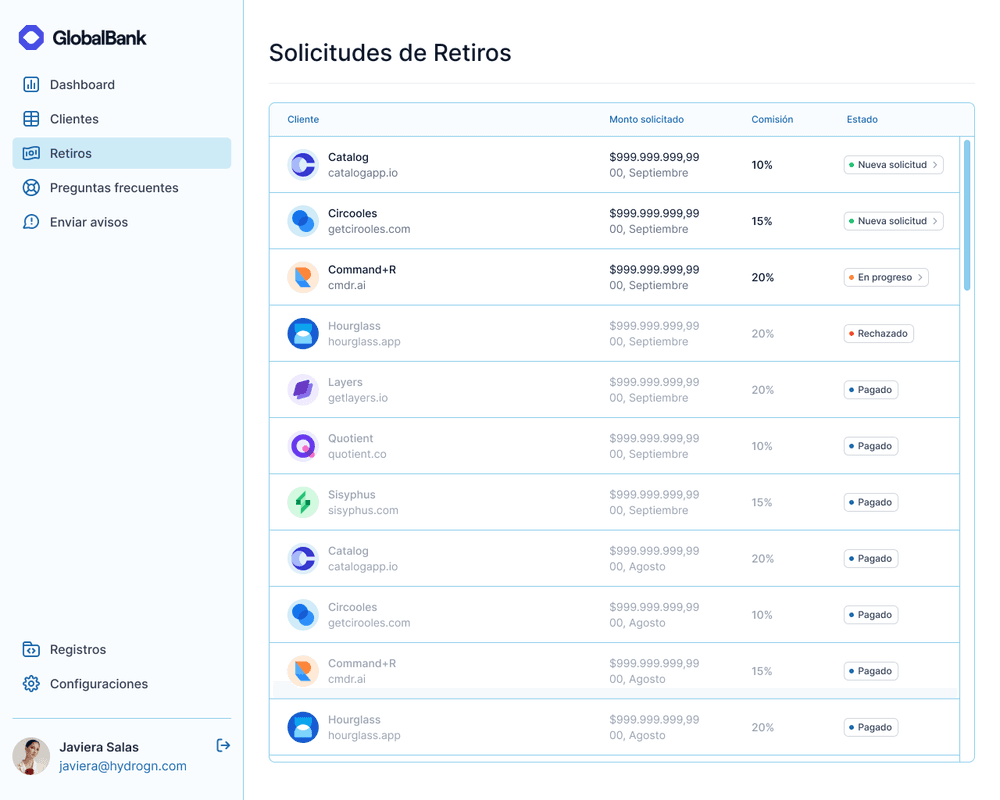The image size is (1000, 800).
Task: Click the Sisyphus green logo icon
Action: pos(302,501)
